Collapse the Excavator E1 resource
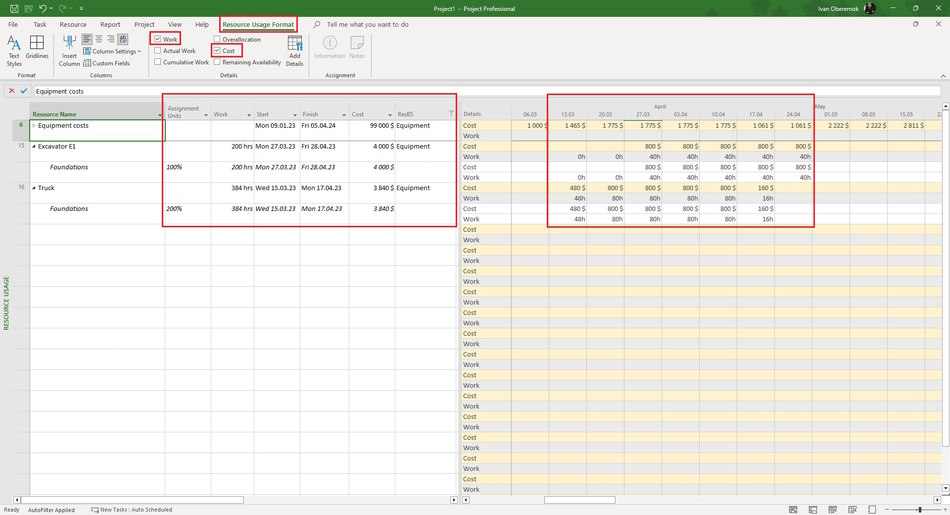The height and width of the screenshot is (515, 950). (34, 147)
